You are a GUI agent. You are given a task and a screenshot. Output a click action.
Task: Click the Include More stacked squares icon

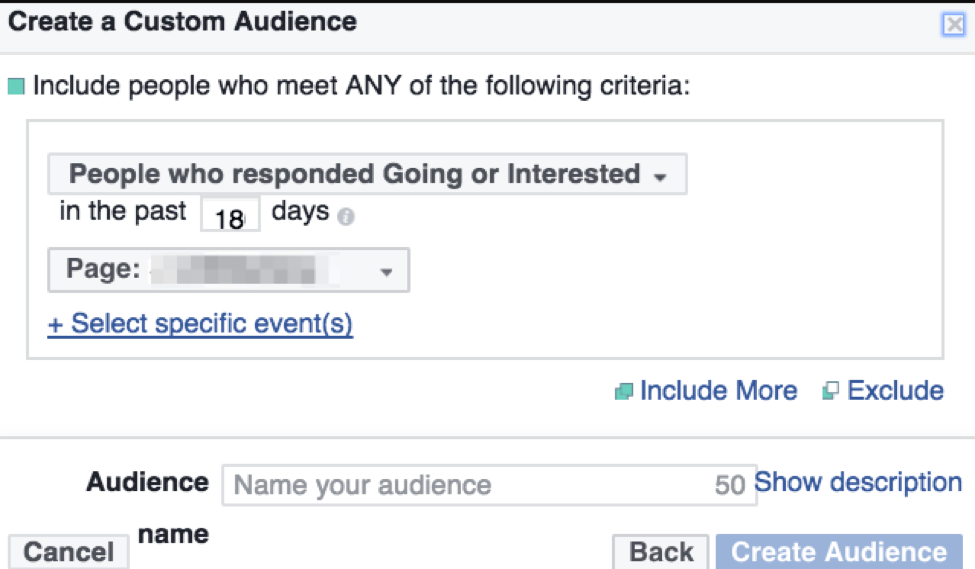coord(624,392)
